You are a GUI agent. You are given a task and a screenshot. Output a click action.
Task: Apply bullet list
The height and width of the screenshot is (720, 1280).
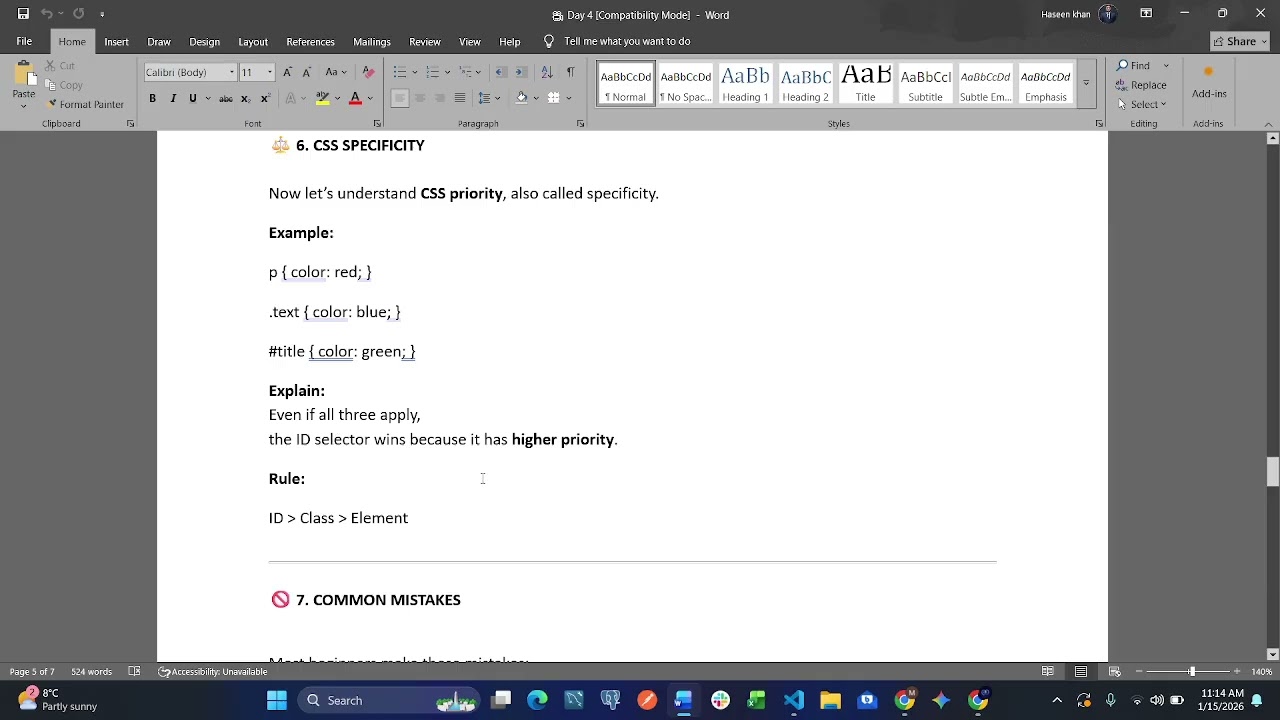[x=400, y=72]
